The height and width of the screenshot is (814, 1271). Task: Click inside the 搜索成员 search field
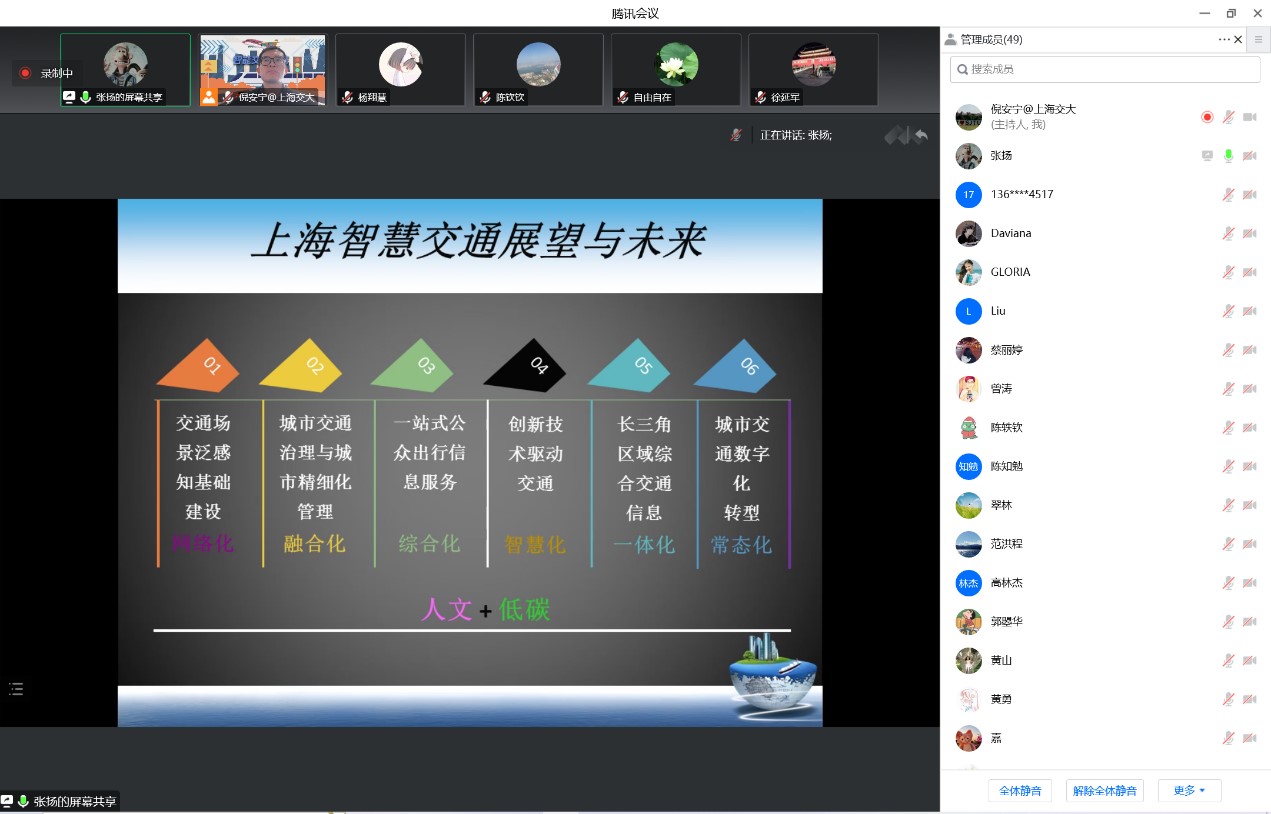[1100, 70]
